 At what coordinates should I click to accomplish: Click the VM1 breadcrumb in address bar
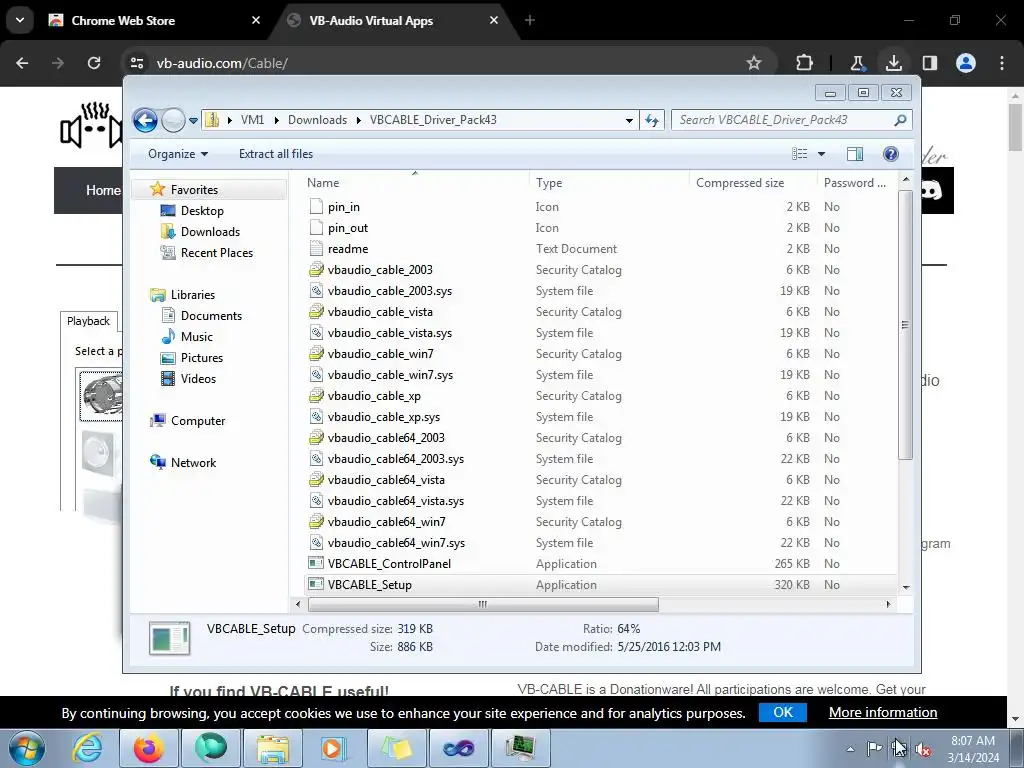click(252, 120)
